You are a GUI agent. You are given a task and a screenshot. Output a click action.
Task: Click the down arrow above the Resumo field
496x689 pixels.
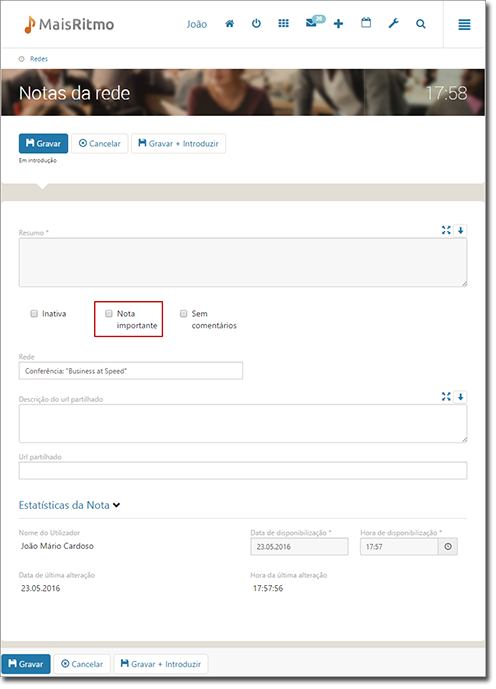coord(460,230)
